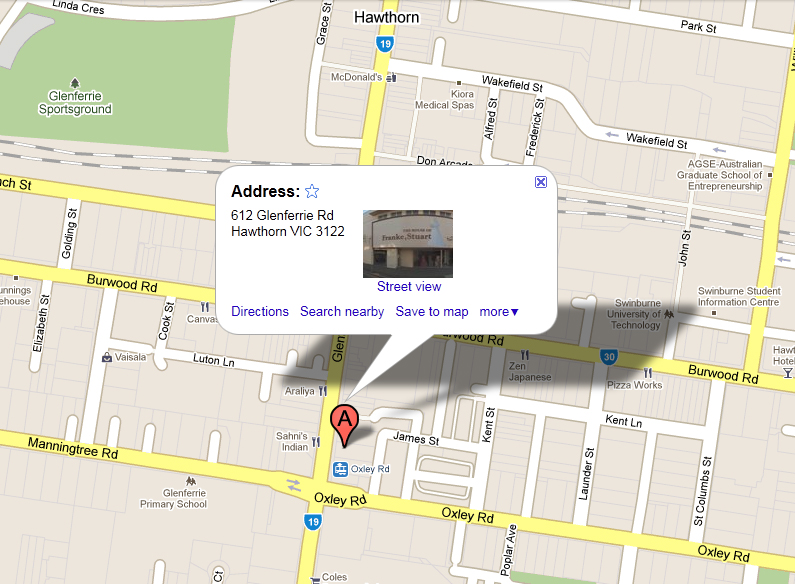This screenshot has width=795, height=584.
Task: Click the Poplar Ave label
Action: [508, 550]
